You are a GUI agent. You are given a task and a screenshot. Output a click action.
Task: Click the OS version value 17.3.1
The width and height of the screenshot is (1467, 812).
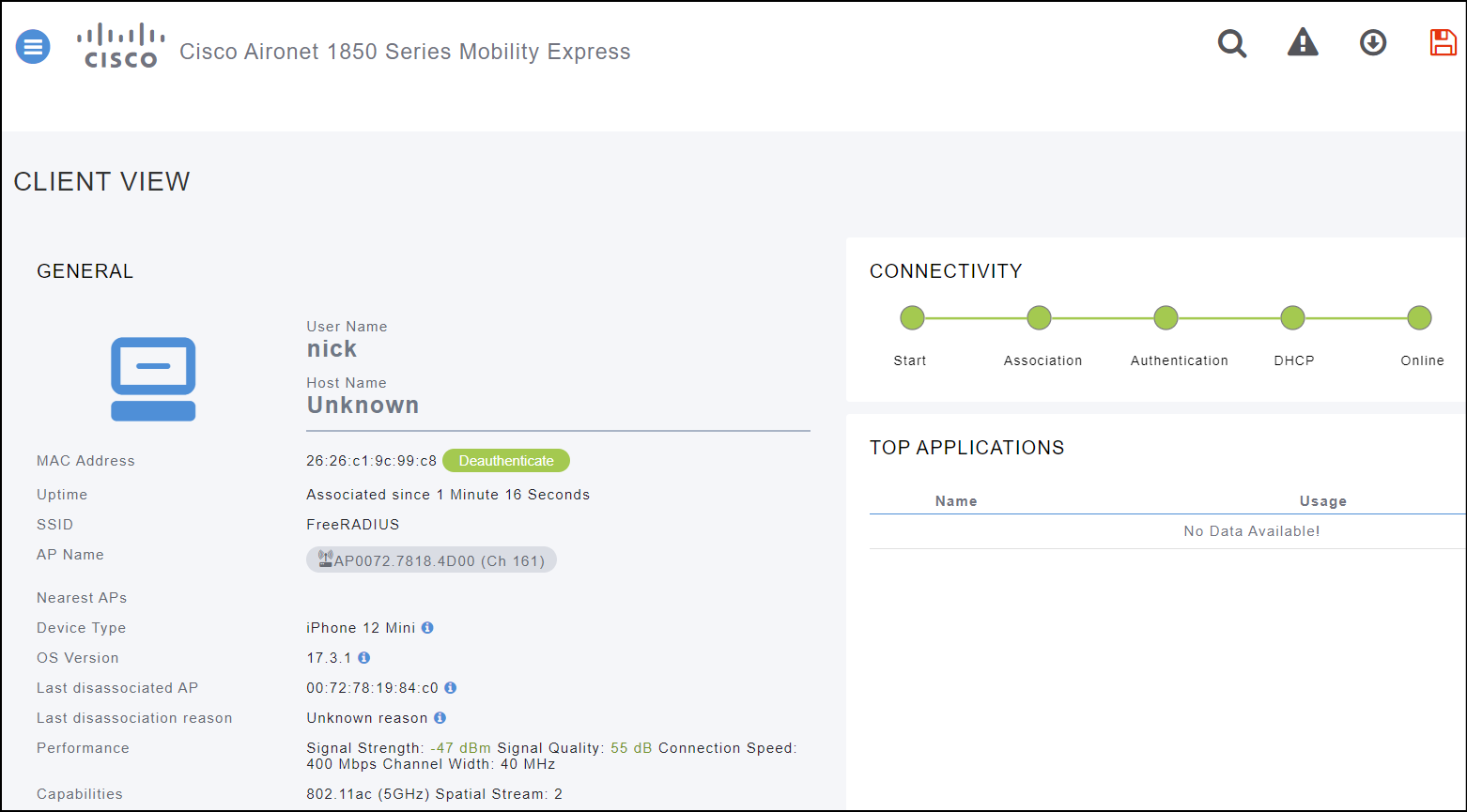[329, 658]
